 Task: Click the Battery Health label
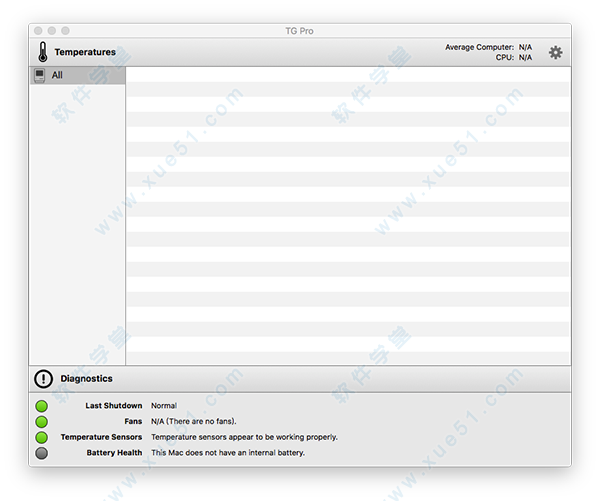point(114,453)
